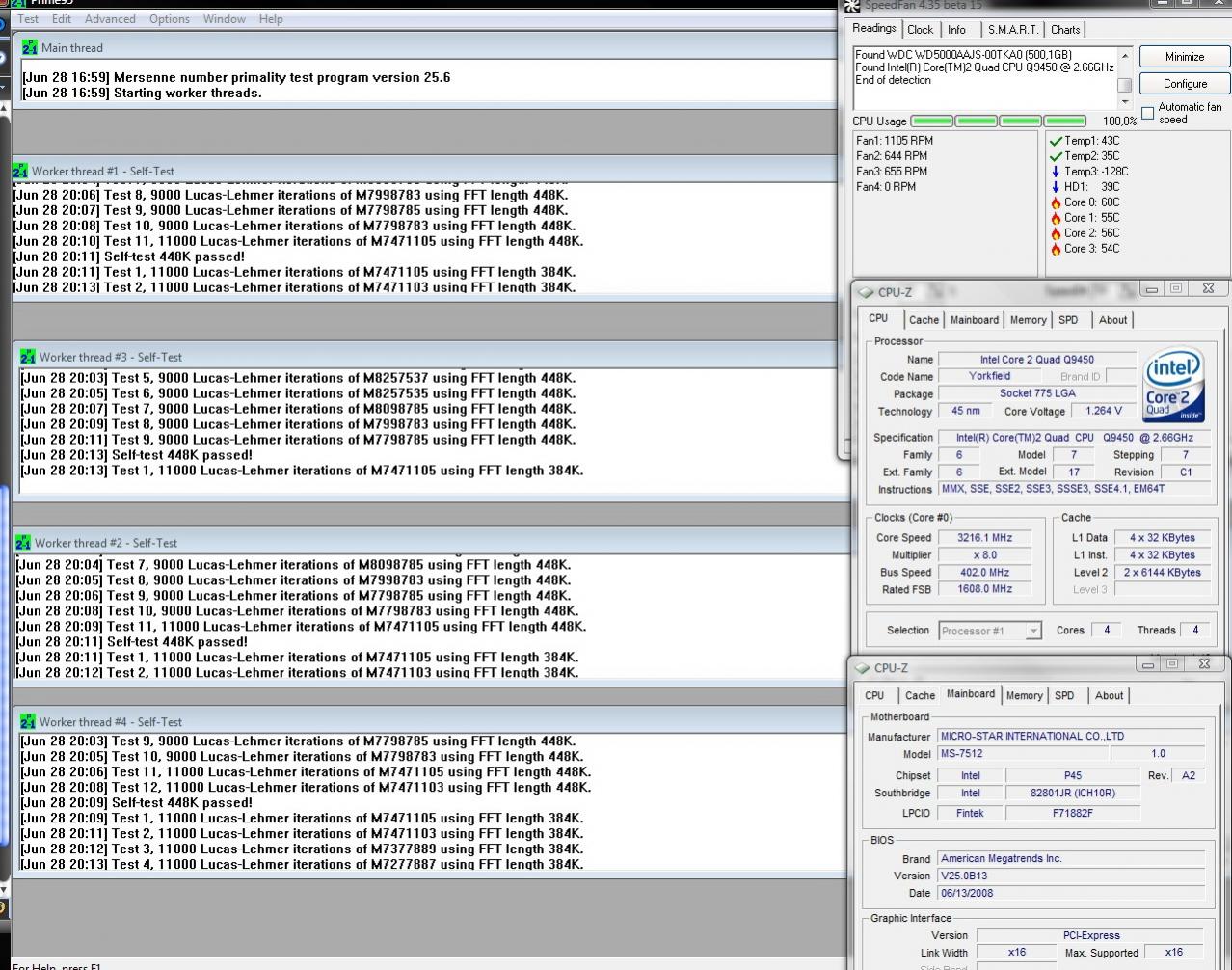The image size is (1232, 970).
Task: Open the Edit menu in Prime95
Action: 62,18
